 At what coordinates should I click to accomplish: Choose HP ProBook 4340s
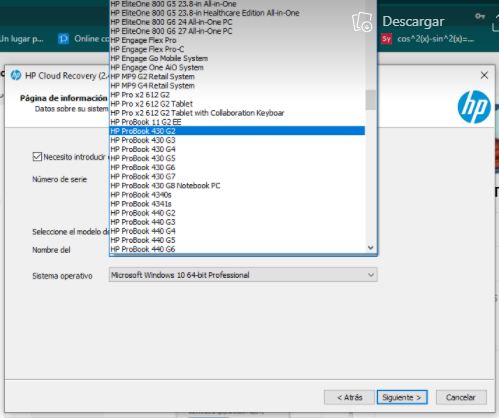(237, 195)
